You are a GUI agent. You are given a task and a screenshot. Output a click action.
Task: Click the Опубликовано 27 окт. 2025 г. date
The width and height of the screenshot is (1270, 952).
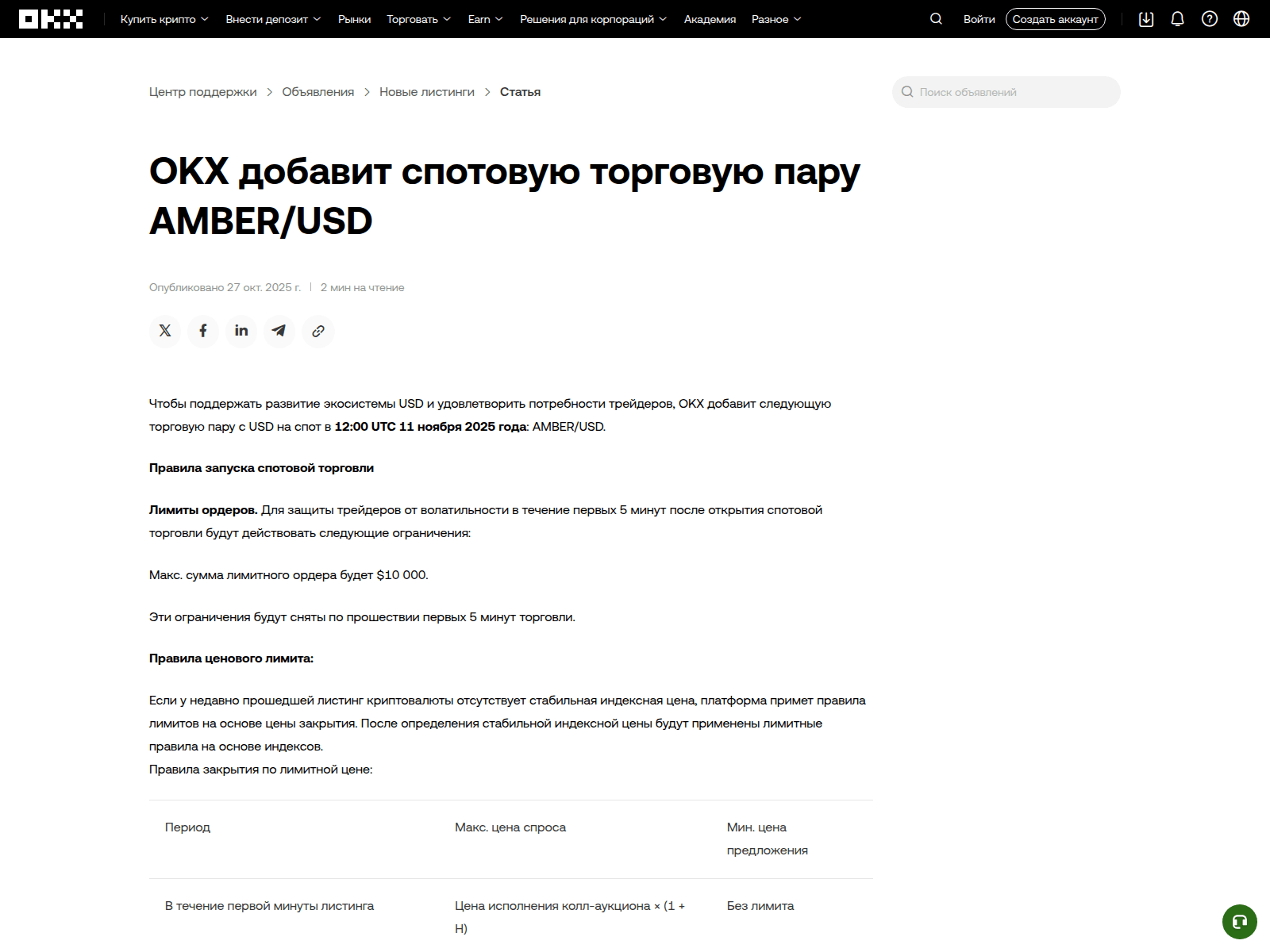tap(225, 287)
